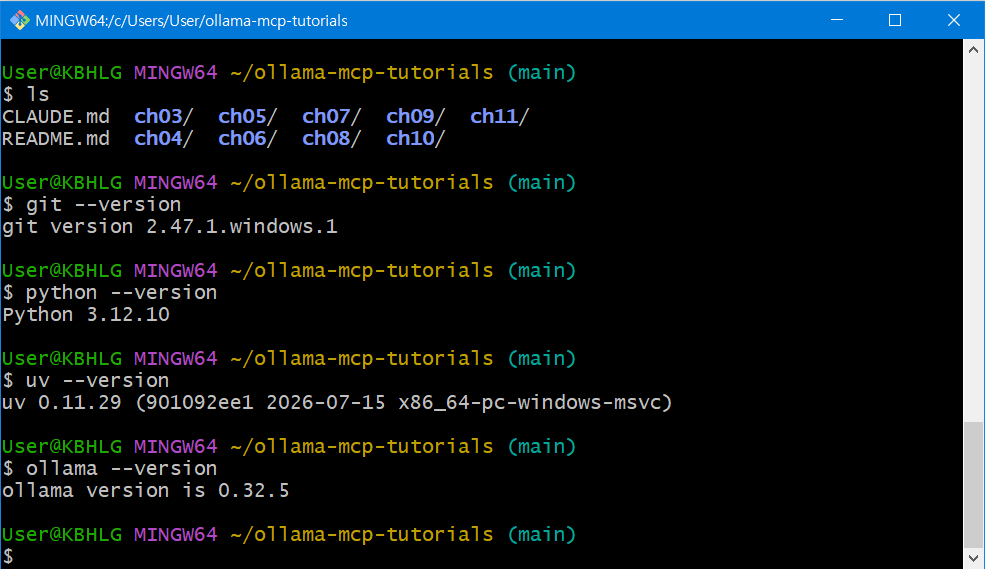Click the Git Bash icon in title bar
The image size is (985, 569).
19,20
